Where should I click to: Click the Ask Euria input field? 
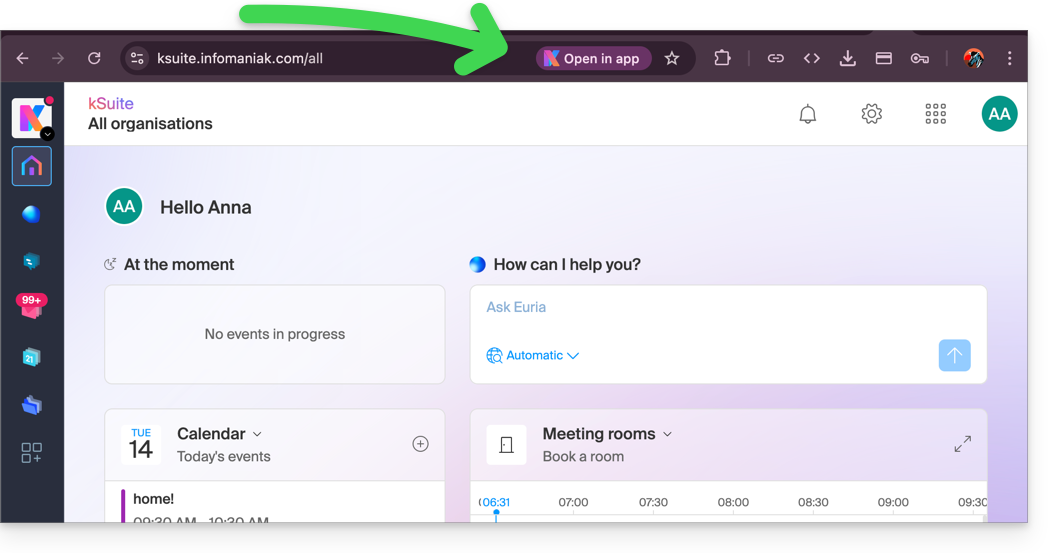point(700,308)
